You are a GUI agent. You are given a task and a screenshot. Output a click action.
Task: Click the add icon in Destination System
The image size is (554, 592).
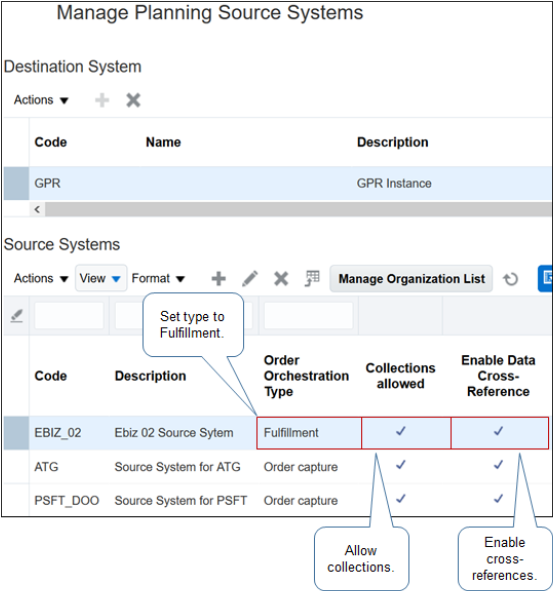(x=102, y=100)
